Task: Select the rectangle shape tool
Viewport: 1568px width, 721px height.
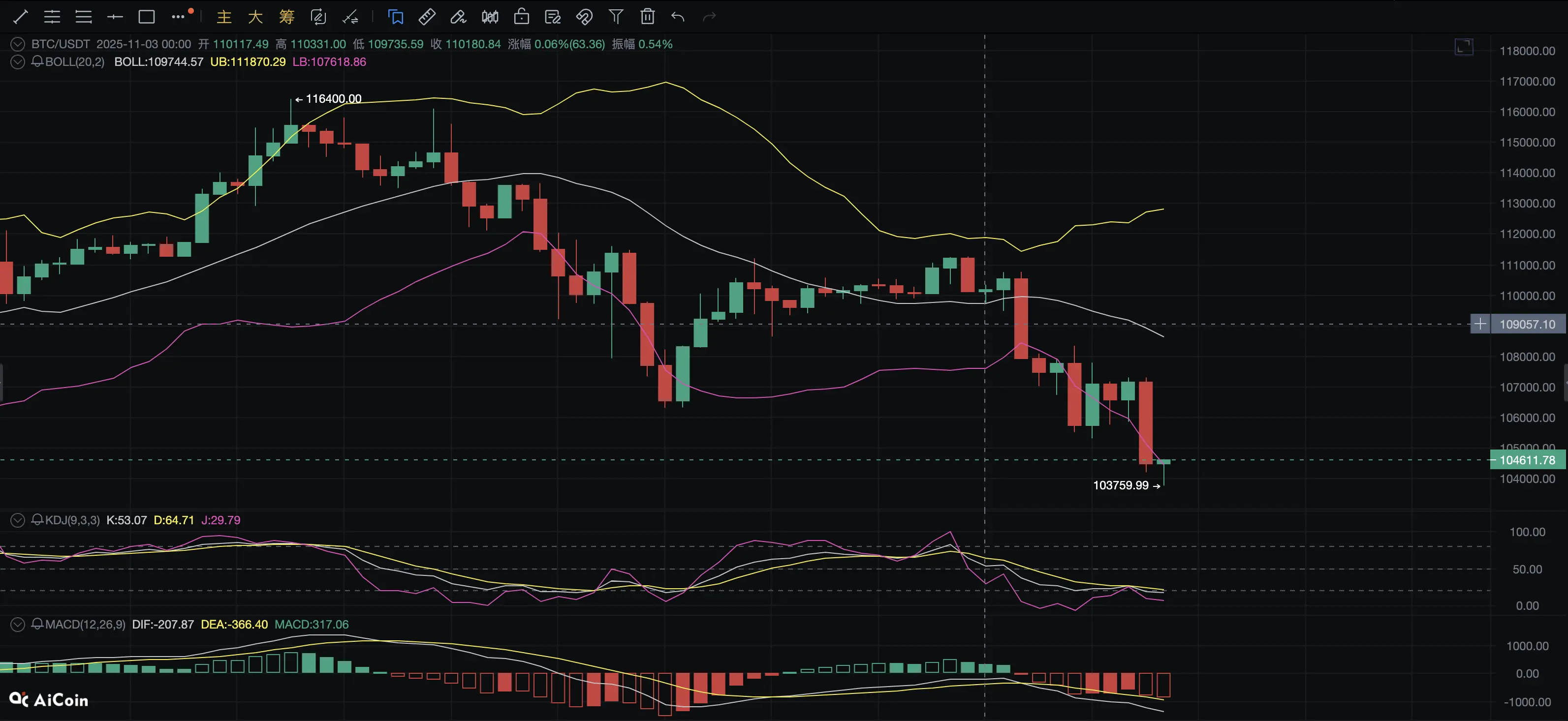Action: (146, 16)
